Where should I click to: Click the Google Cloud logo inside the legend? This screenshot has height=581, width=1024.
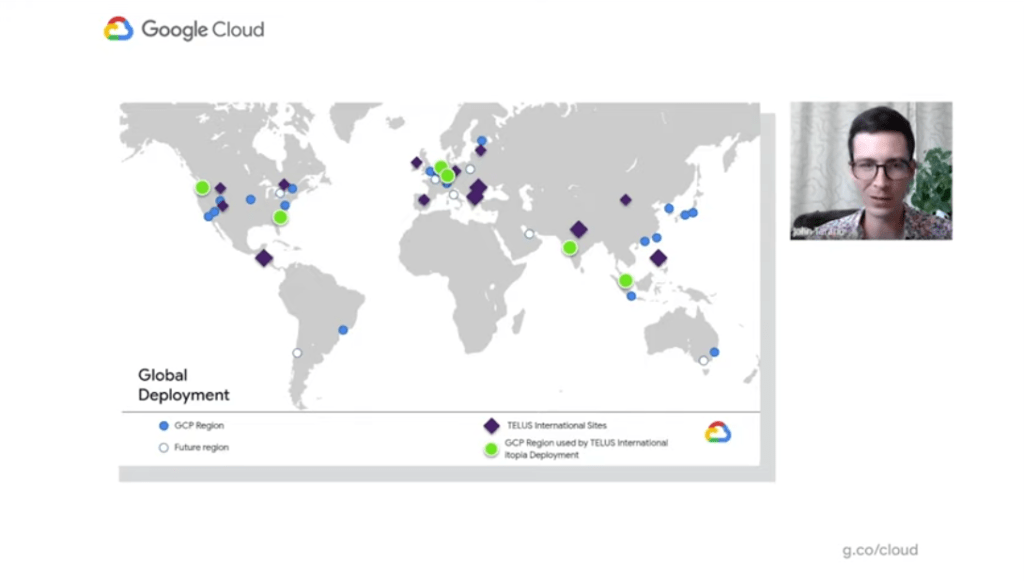718,432
